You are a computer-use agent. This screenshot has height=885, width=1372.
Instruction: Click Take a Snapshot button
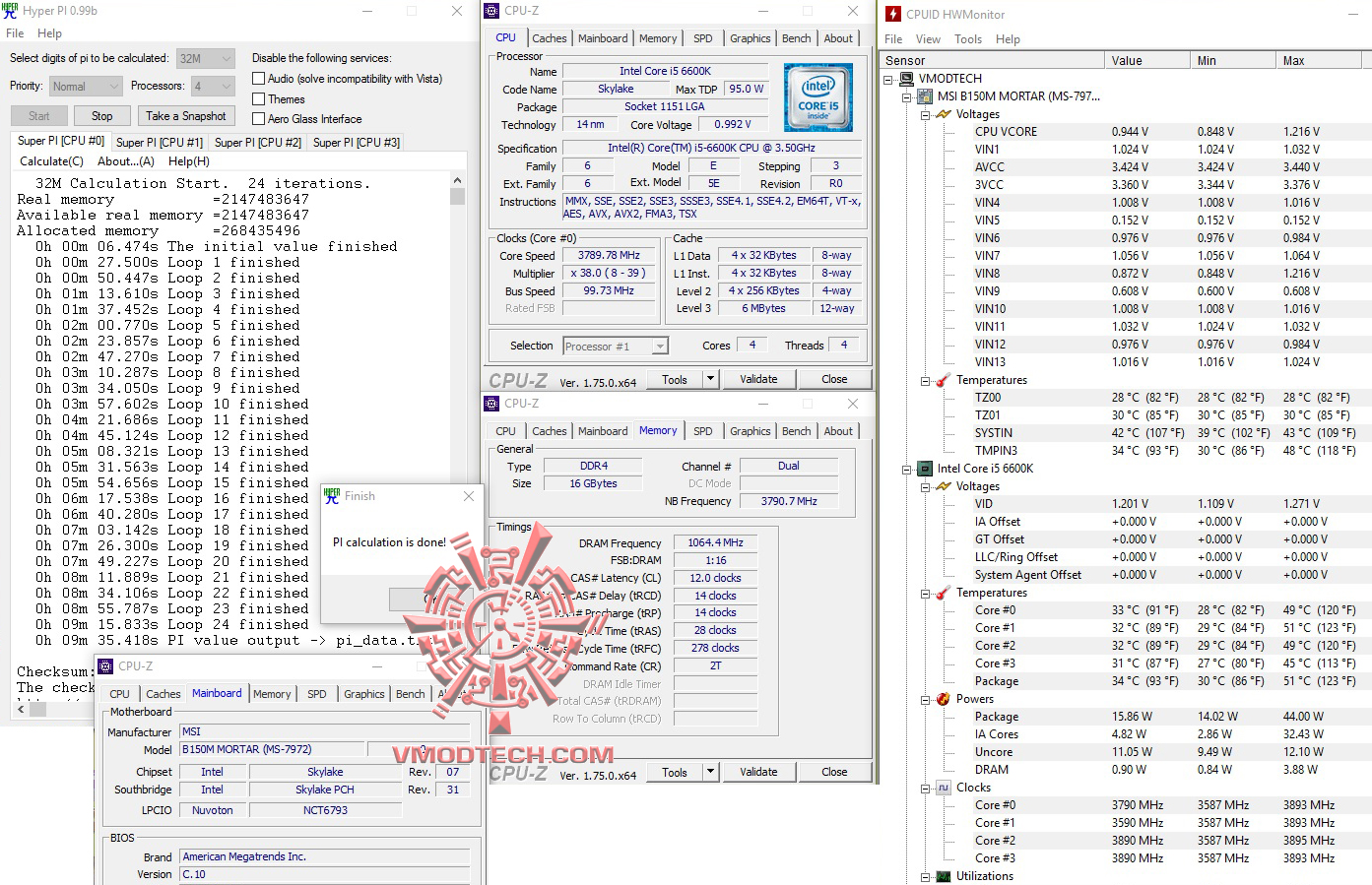click(x=186, y=116)
